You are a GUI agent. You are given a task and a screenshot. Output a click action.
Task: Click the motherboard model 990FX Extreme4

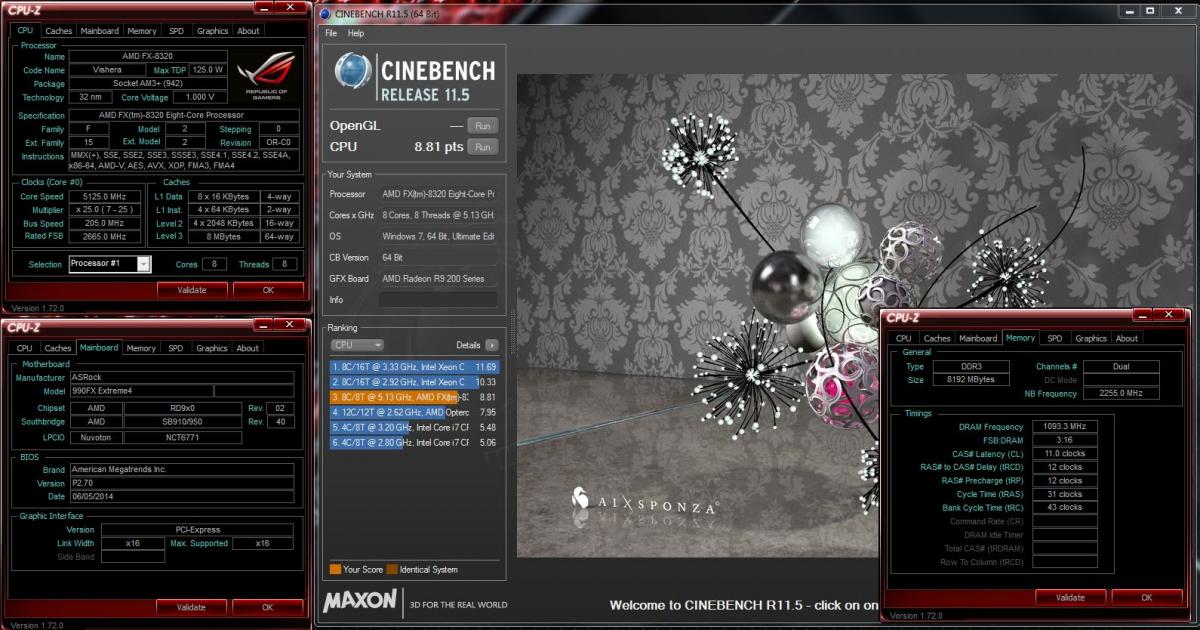coord(141,392)
